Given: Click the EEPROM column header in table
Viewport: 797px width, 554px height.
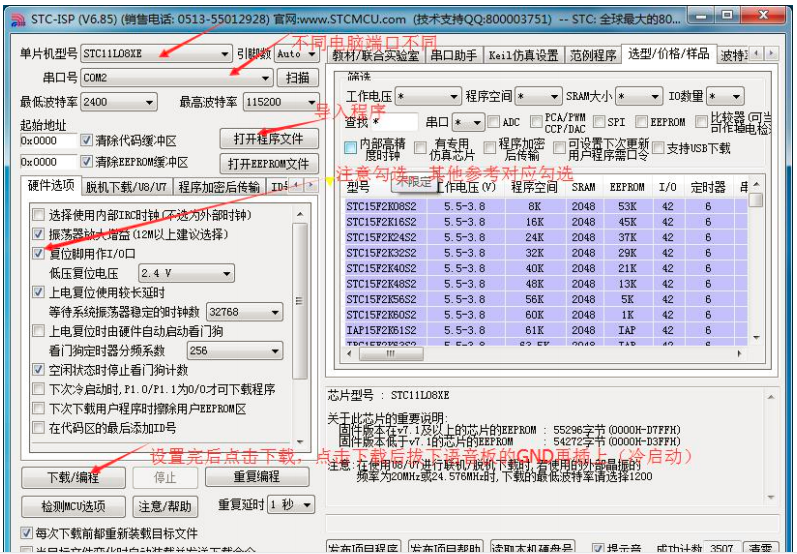Looking at the screenshot, I should (627, 188).
